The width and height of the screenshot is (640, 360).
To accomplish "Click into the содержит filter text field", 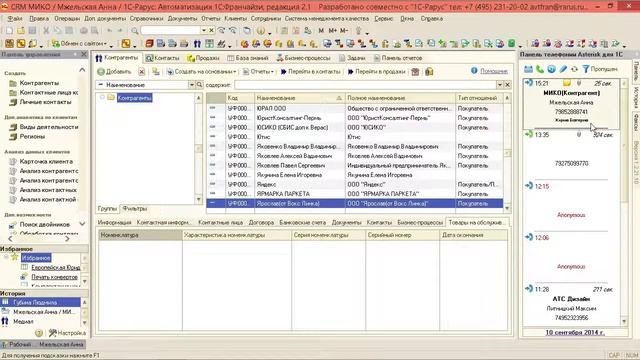I will [365, 85].
